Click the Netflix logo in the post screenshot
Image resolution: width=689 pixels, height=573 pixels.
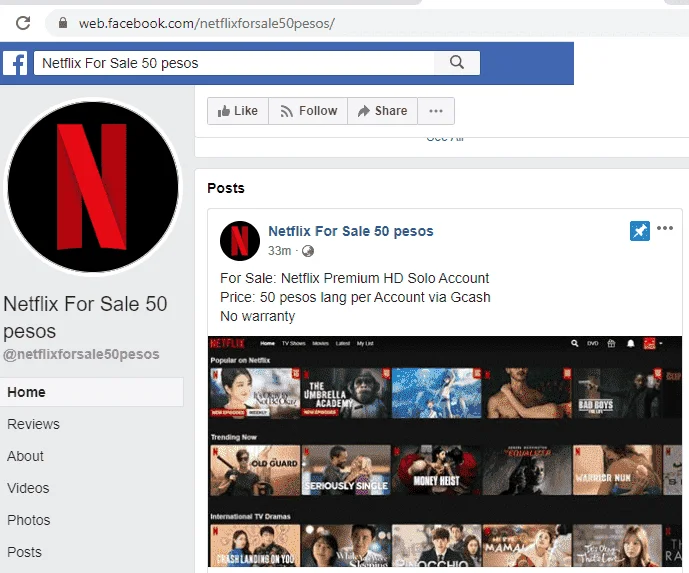tap(227, 343)
